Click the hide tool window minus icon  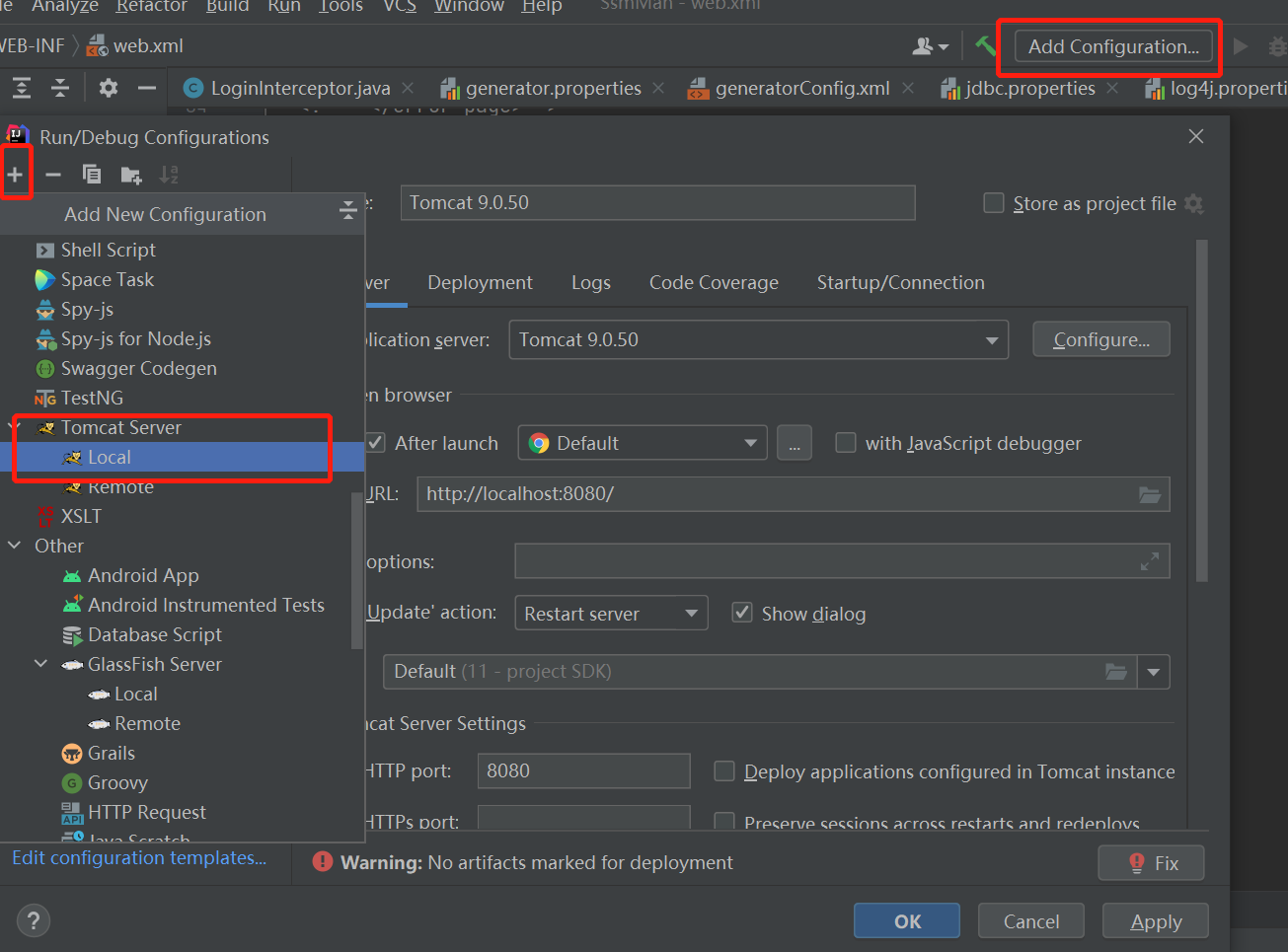147,88
